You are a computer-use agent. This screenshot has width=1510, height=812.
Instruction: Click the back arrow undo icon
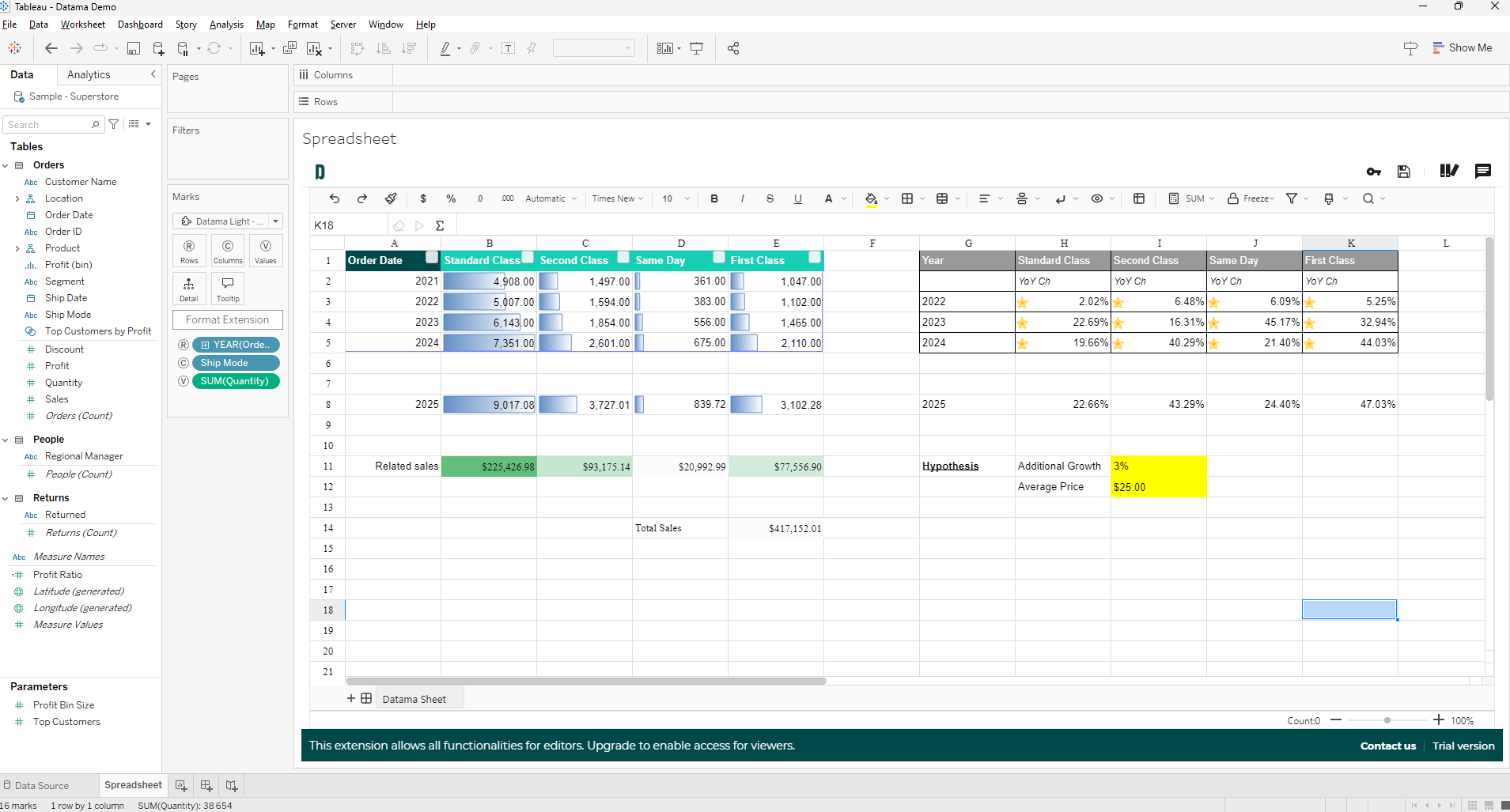[51, 48]
